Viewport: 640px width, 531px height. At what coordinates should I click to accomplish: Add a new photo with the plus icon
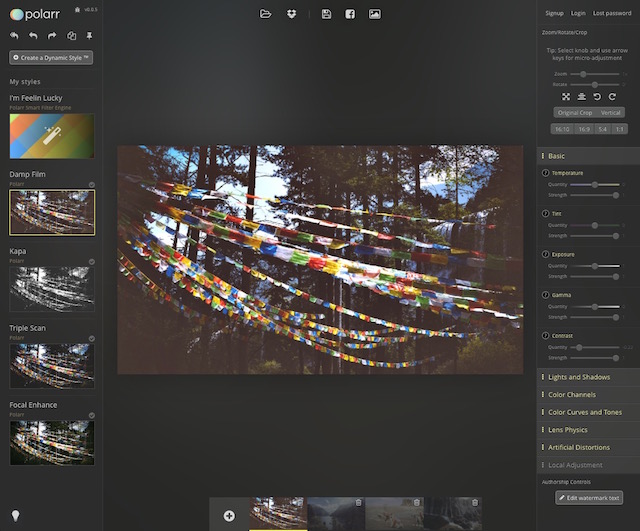pyautogui.click(x=229, y=516)
